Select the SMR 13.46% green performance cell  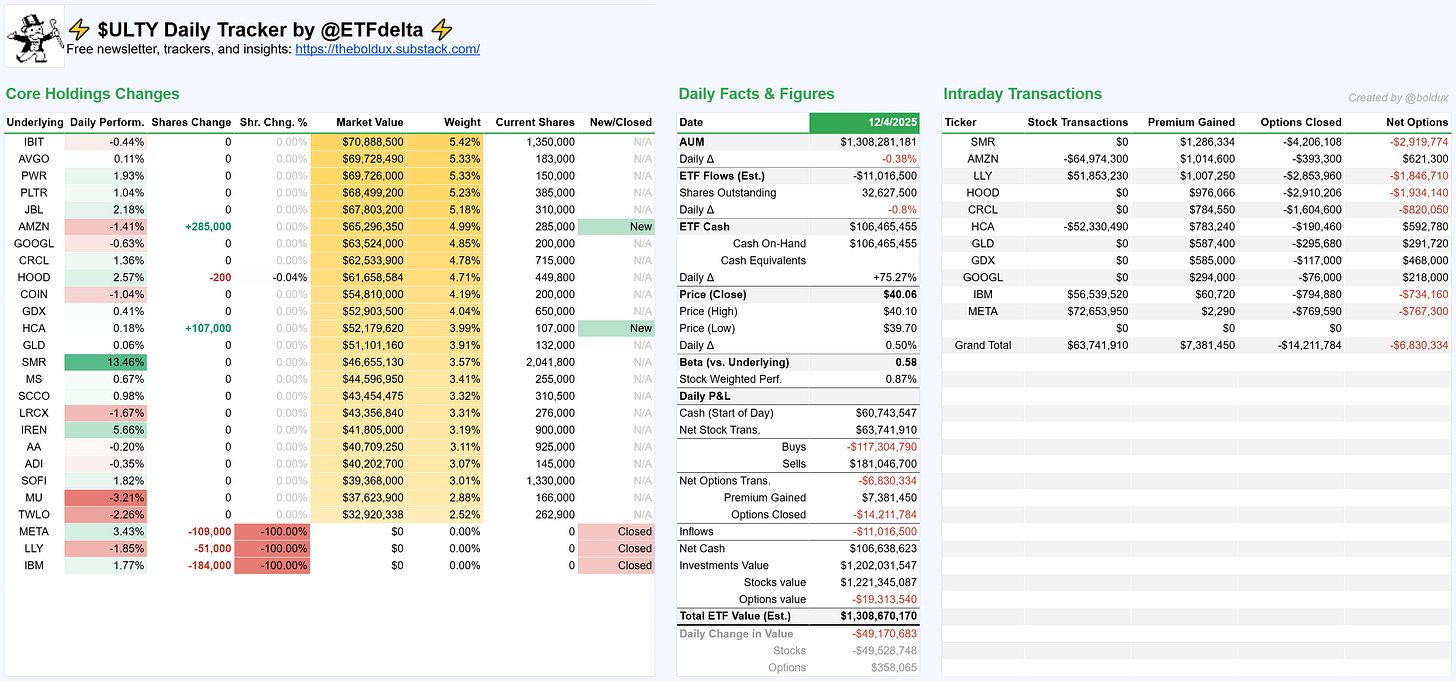tap(105, 362)
